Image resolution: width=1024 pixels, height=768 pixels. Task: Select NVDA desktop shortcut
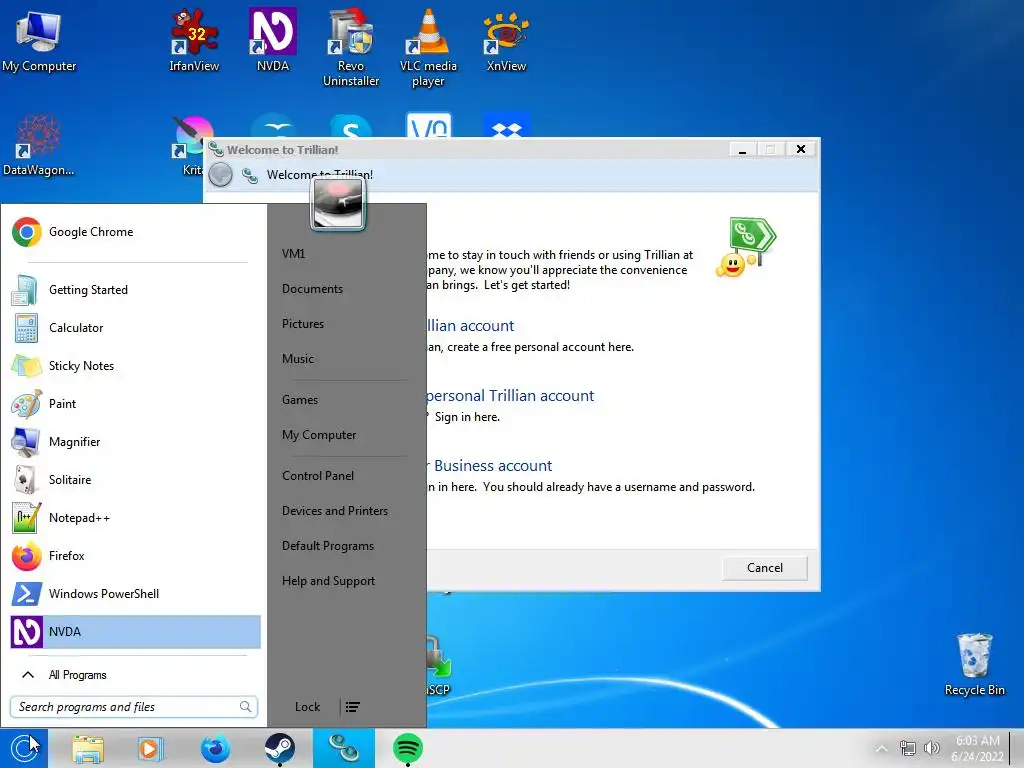point(273,40)
